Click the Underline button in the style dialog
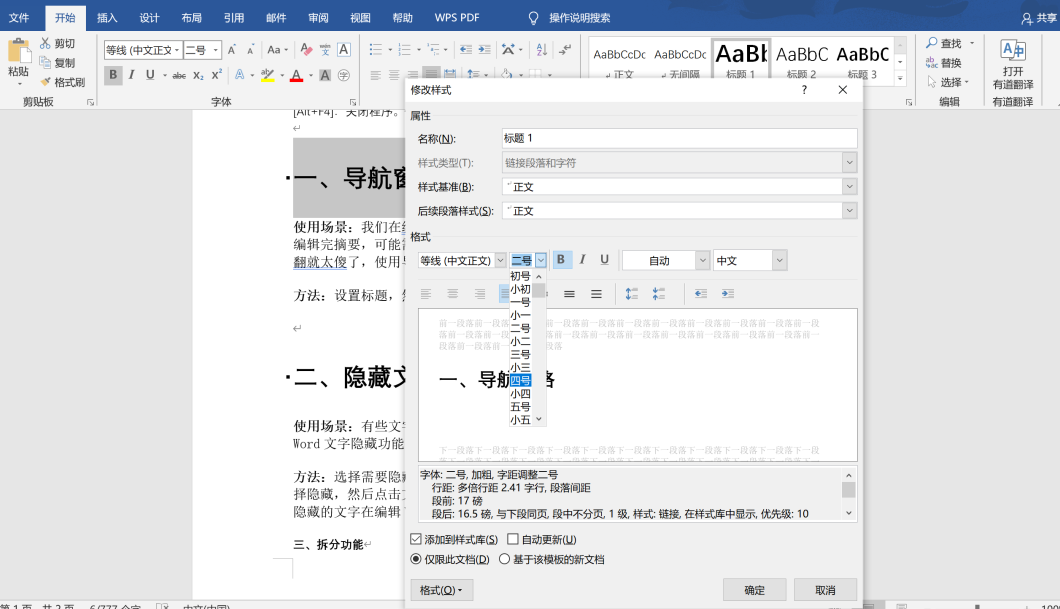1060x609 pixels. coord(604,260)
